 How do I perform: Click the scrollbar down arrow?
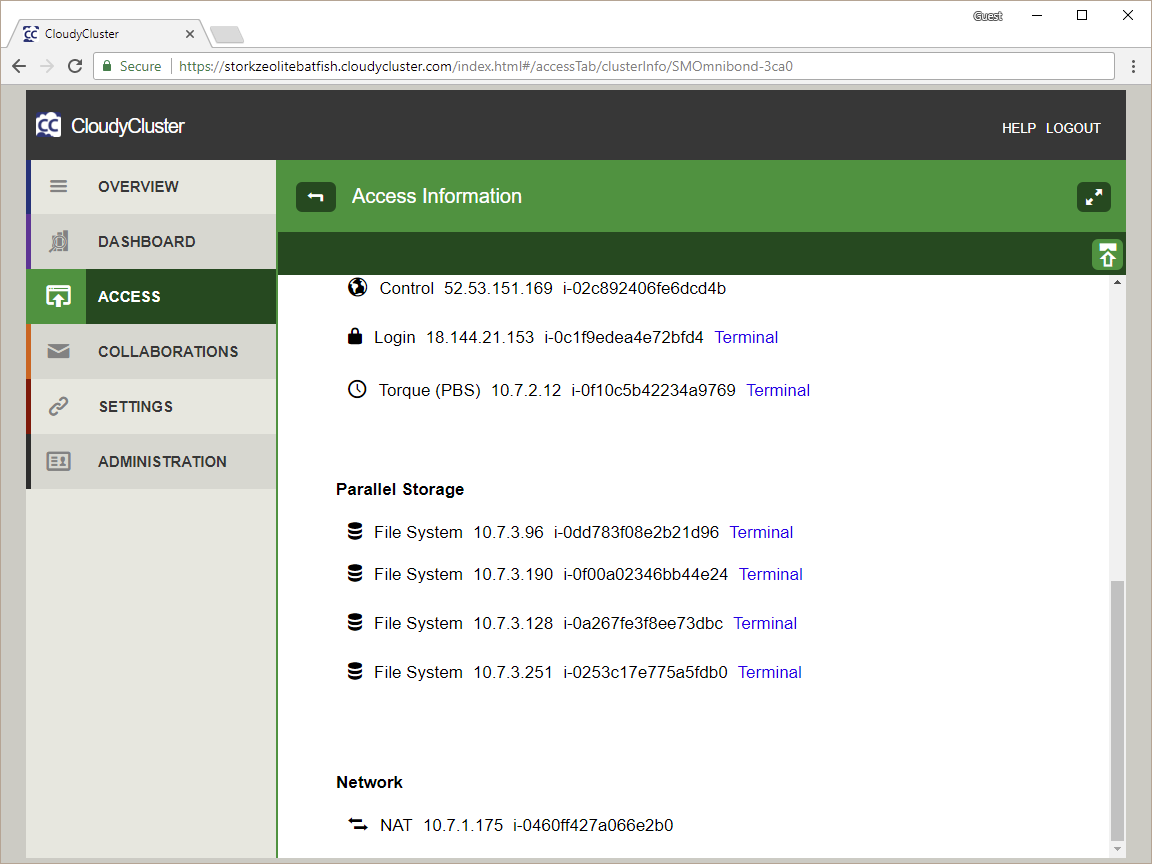pyautogui.click(x=1117, y=849)
